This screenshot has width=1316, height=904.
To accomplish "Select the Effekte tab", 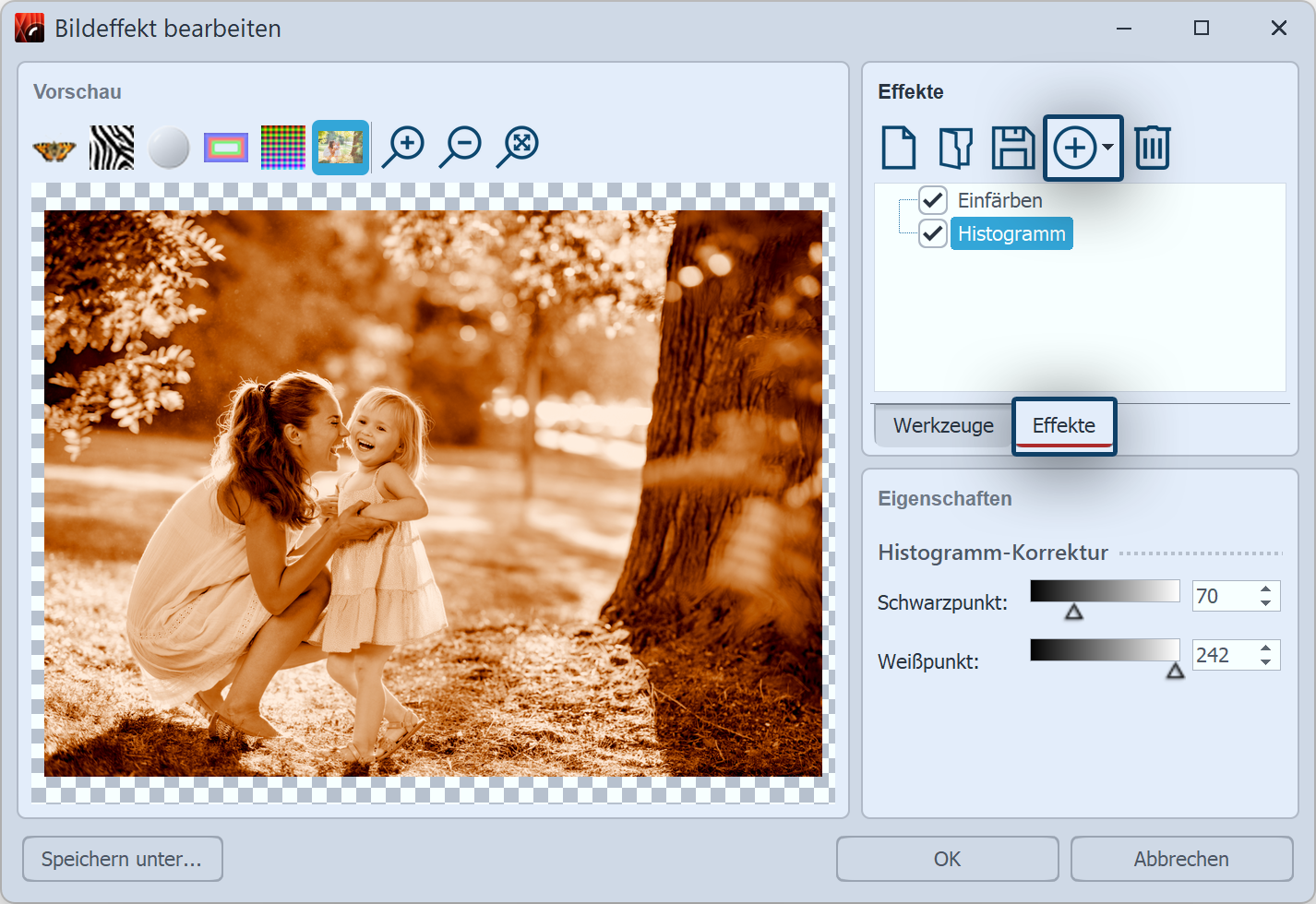I will [x=1064, y=425].
